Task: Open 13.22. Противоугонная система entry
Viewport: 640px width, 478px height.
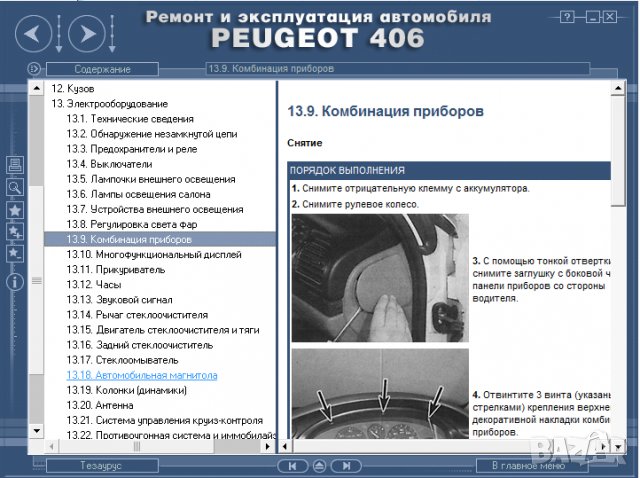Action: pos(171,436)
